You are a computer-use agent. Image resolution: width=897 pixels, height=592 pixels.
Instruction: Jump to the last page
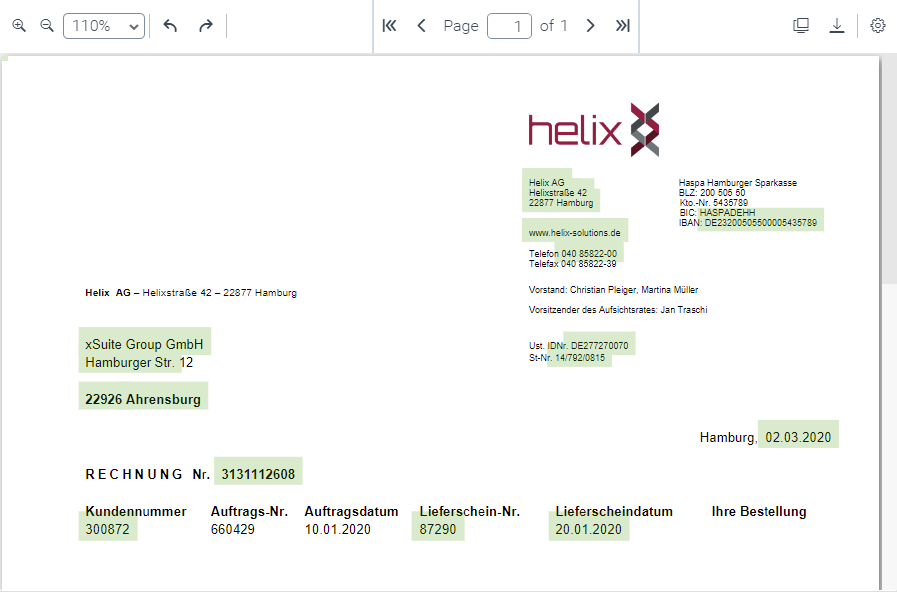[622, 26]
